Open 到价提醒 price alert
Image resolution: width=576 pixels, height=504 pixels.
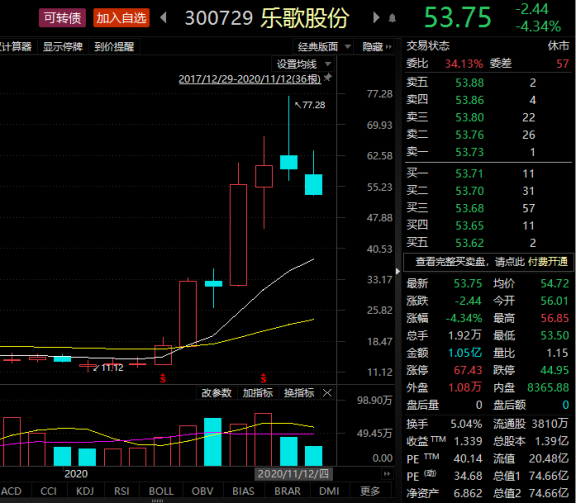click(114, 47)
